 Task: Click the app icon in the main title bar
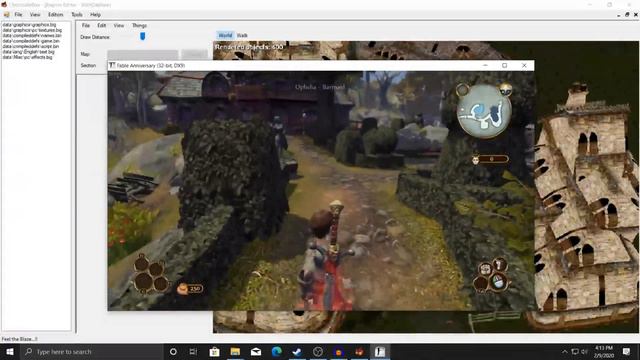pyautogui.click(x=4, y=4)
